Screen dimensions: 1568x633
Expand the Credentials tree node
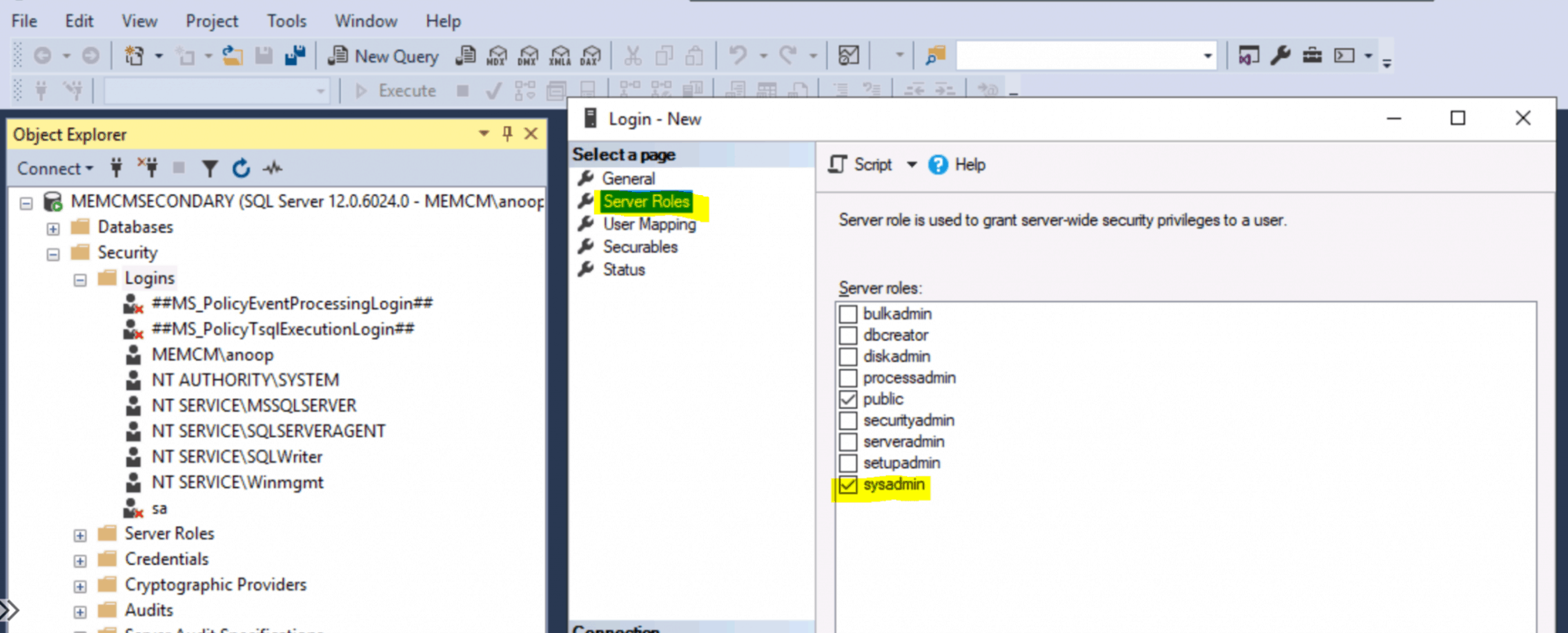pyautogui.click(x=80, y=561)
